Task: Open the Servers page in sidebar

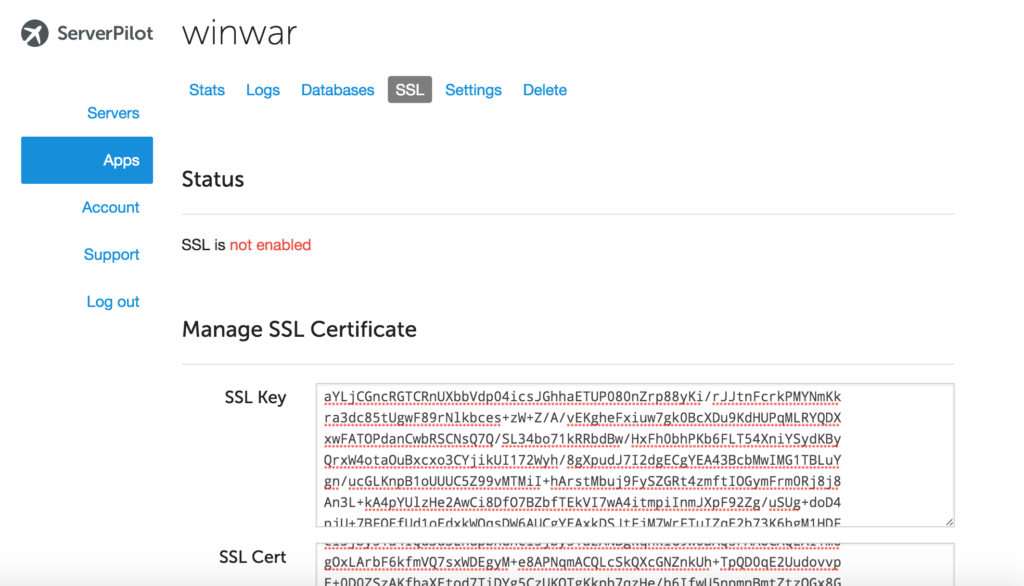Action: click(113, 113)
